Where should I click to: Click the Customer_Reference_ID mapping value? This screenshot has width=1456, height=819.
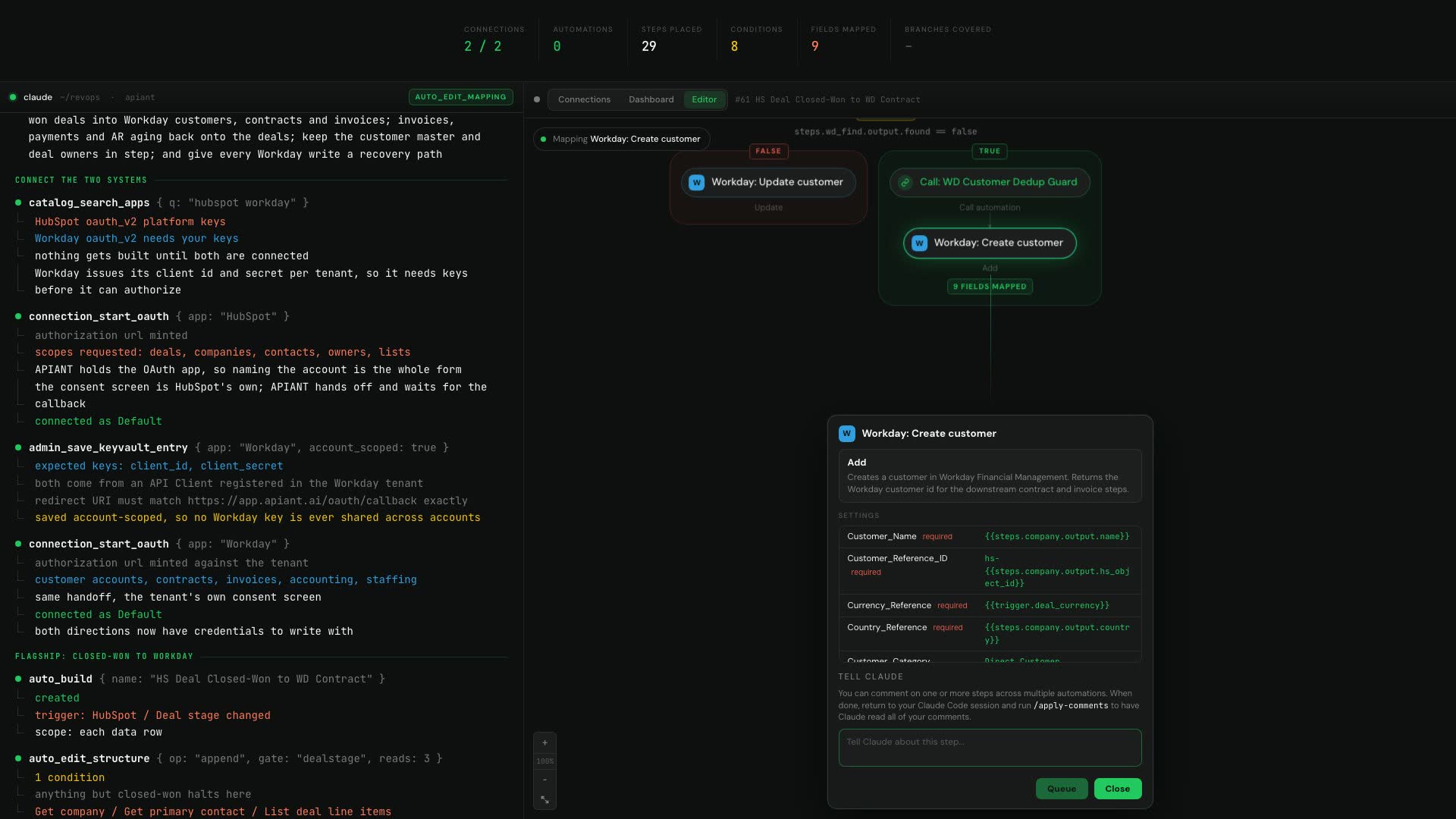click(1057, 571)
